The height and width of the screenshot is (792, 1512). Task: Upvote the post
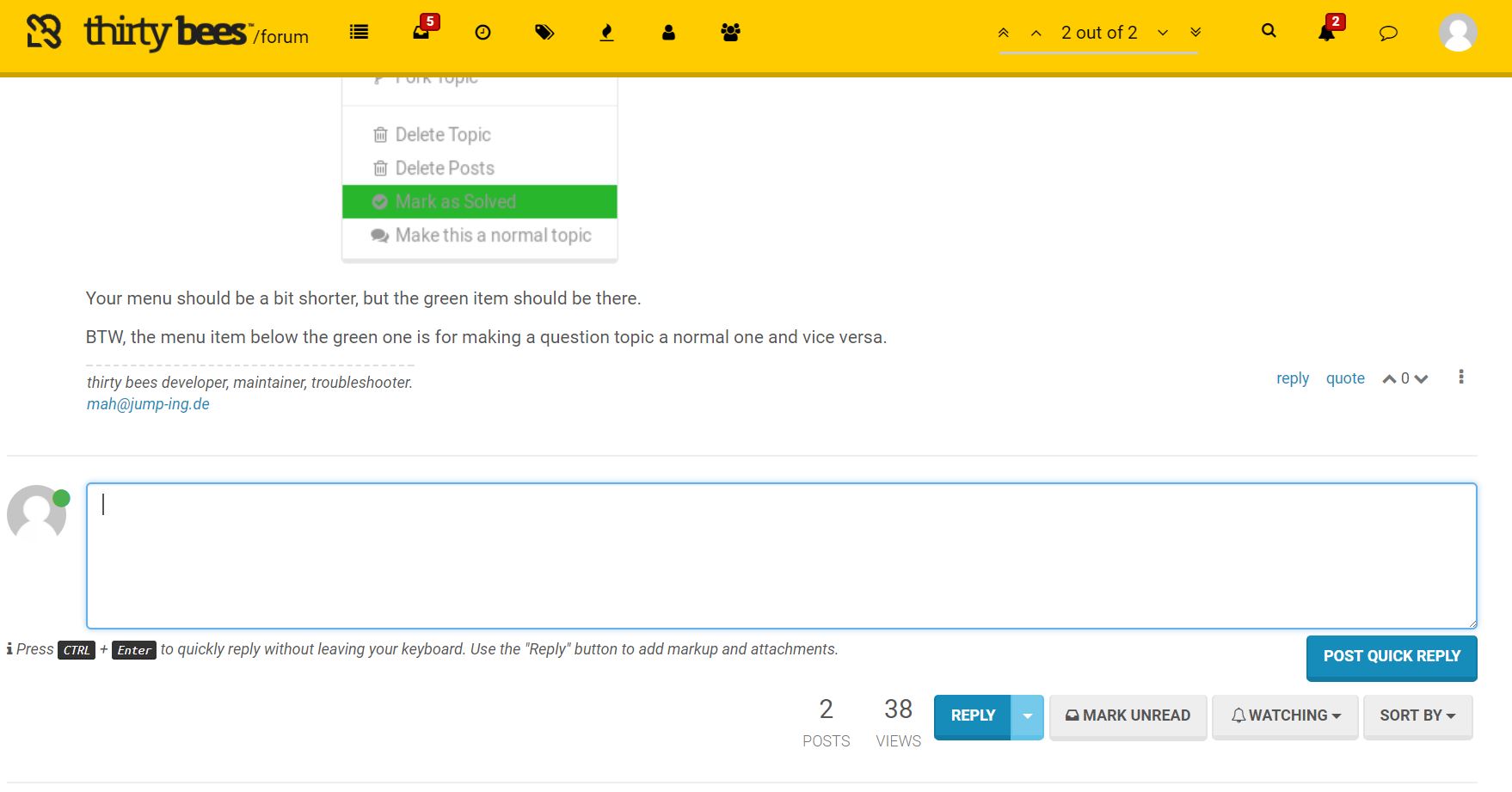(x=1389, y=379)
